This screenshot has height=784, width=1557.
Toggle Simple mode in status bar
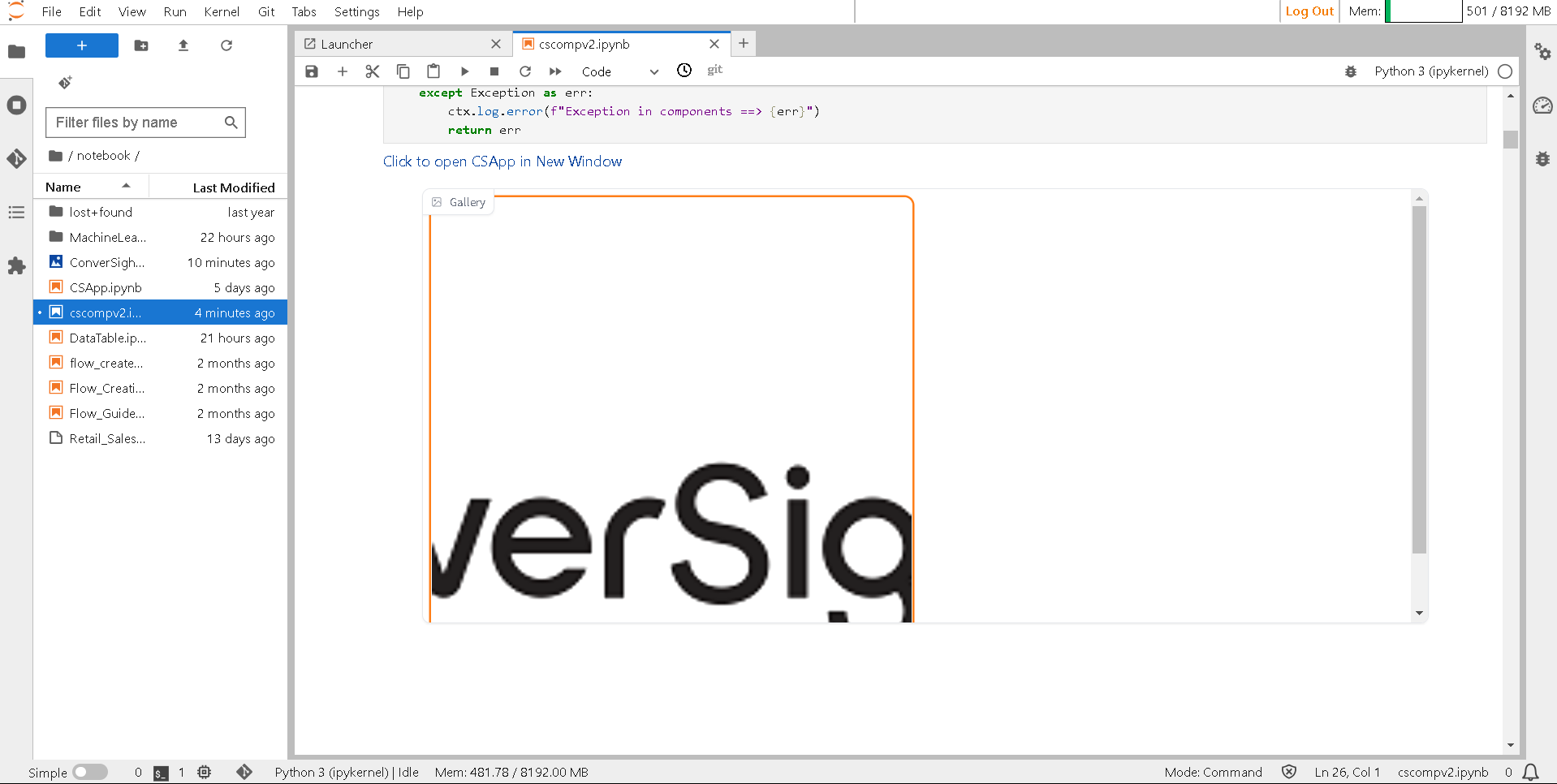coord(89,772)
